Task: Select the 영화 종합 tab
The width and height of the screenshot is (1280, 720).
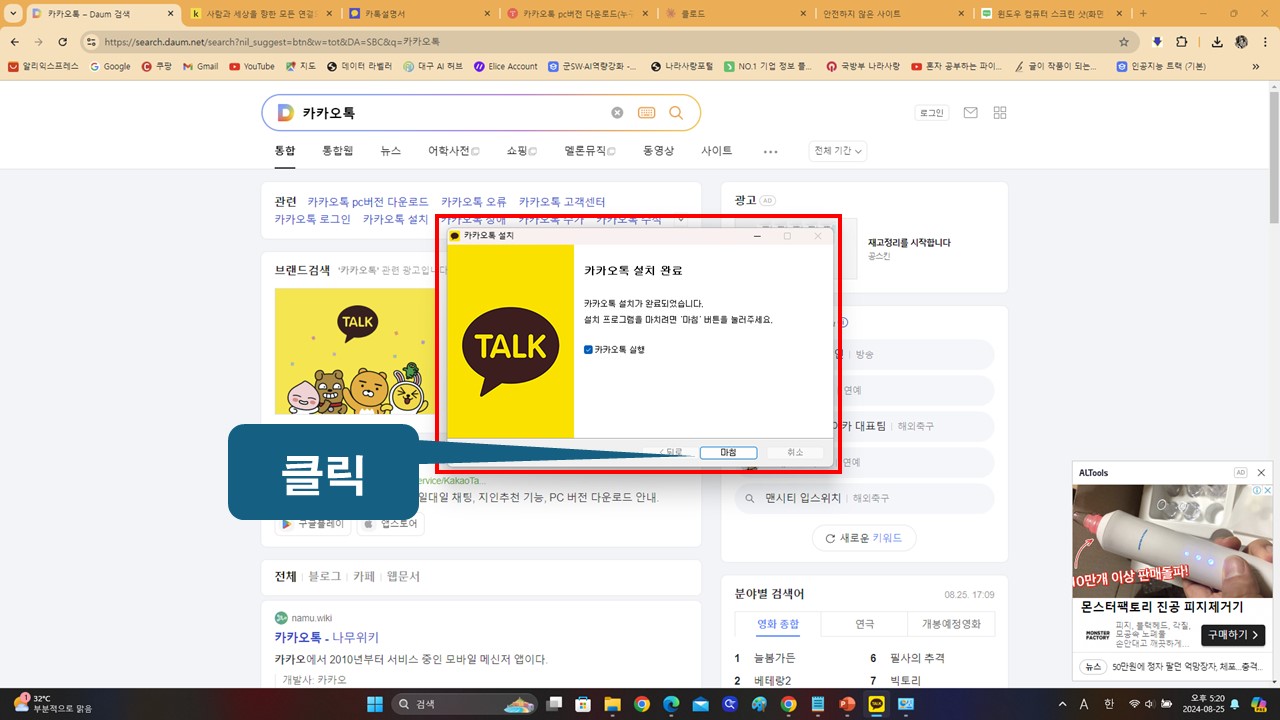Action: coord(778,624)
